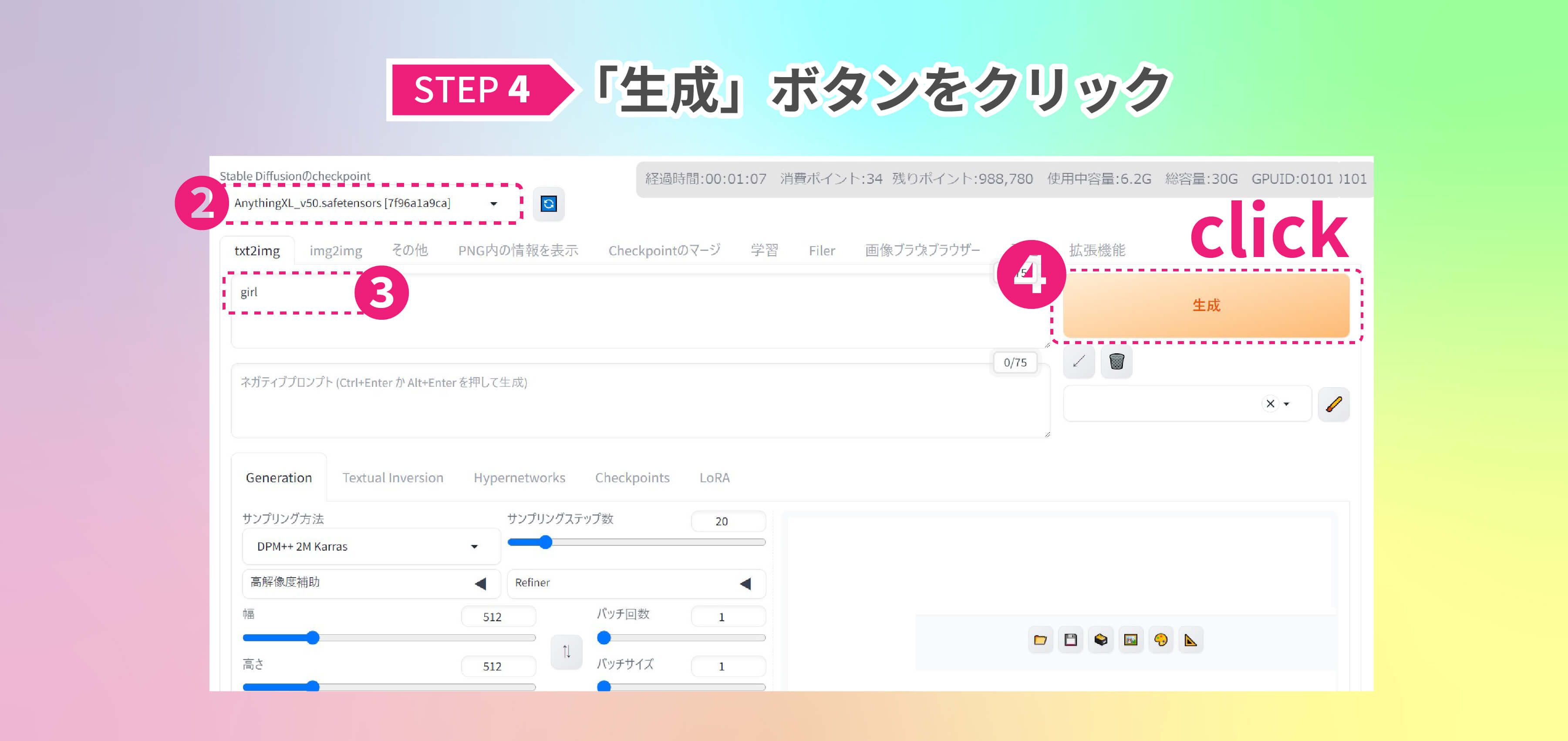Expand the Refiner section

tap(636, 583)
